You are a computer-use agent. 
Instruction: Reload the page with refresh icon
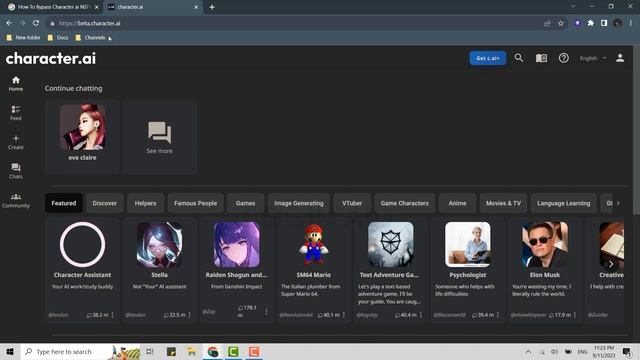point(36,23)
